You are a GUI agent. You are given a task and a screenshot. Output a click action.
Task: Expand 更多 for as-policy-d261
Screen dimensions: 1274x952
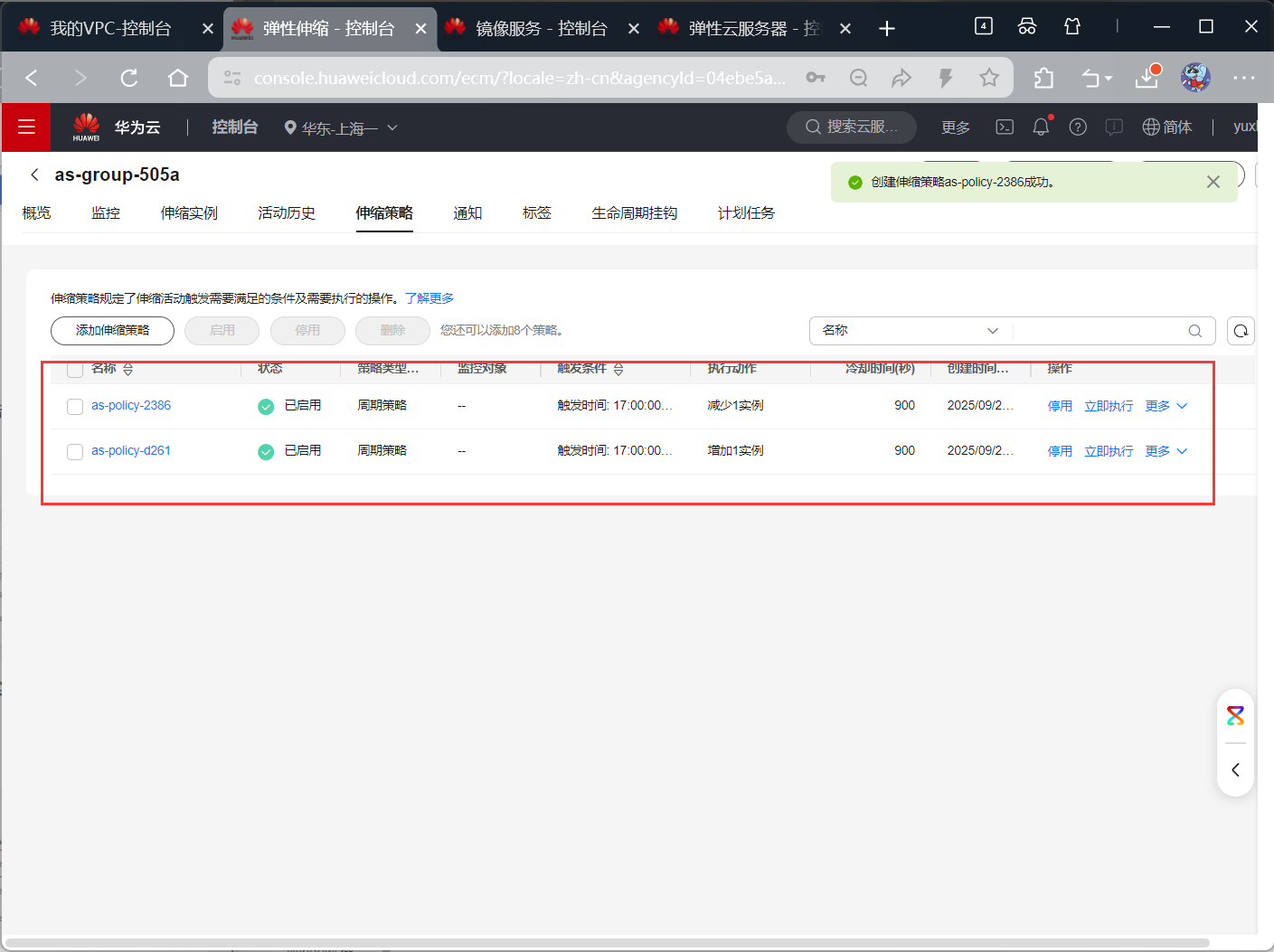click(x=1166, y=451)
